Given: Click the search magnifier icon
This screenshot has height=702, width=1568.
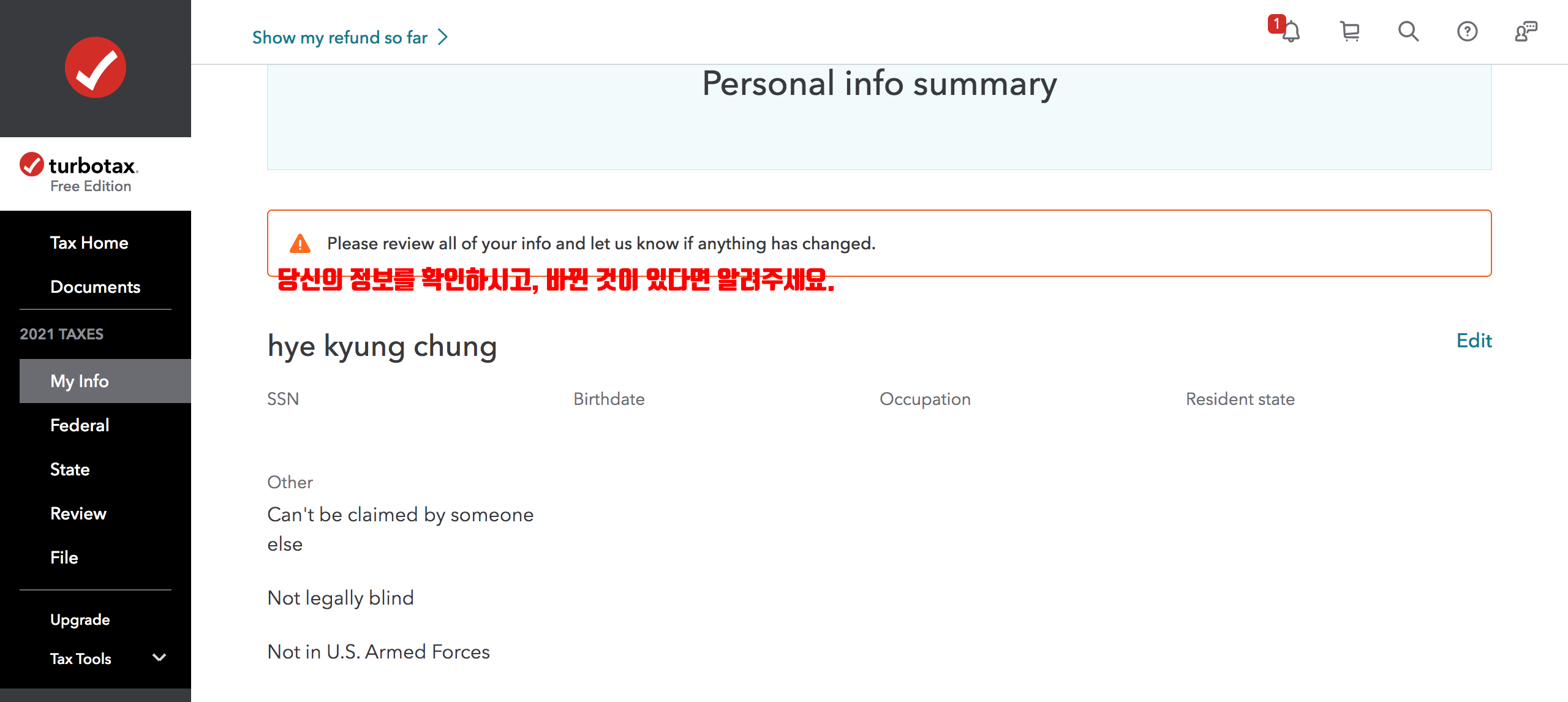Looking at the screenshot, I should point(1408,31).
